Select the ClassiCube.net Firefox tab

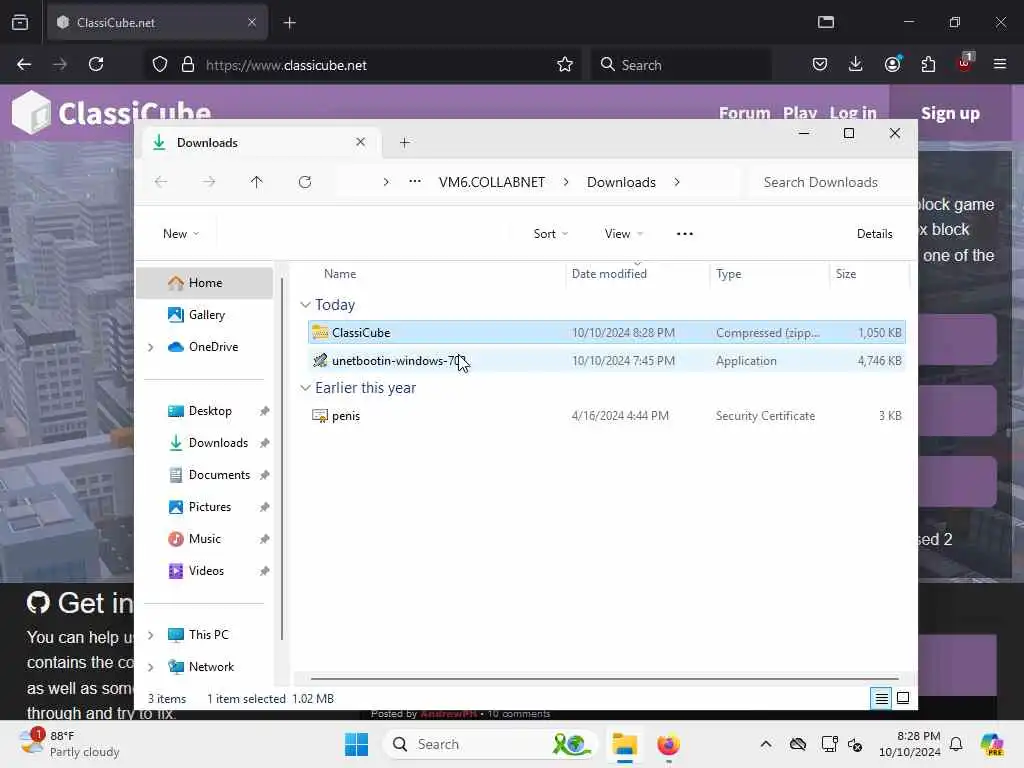pos(157,23)
